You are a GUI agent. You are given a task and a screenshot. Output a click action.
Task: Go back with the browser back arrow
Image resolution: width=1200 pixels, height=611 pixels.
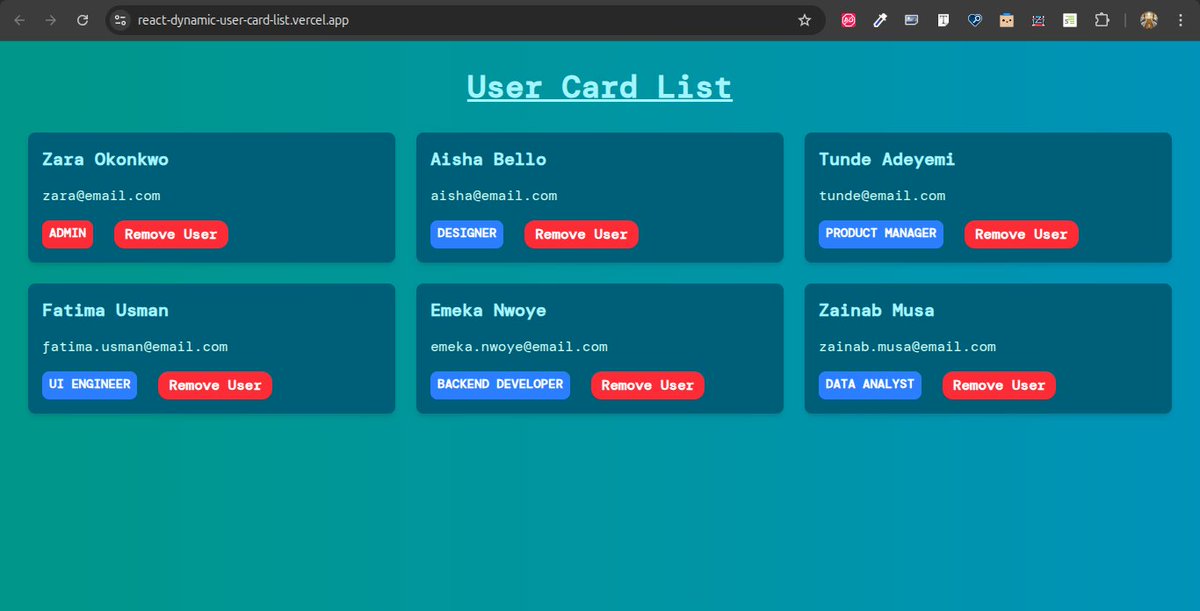(x=19, y=20)
